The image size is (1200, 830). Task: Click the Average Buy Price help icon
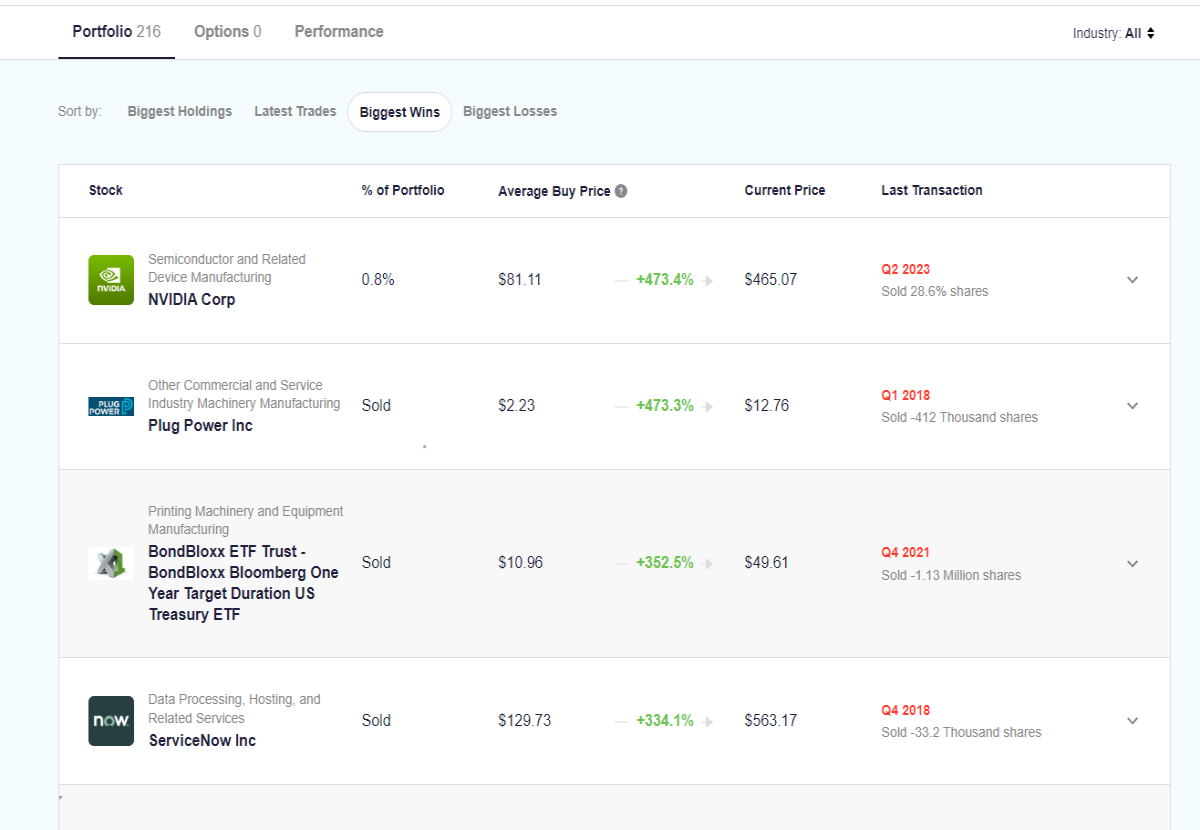pos(621,191)
